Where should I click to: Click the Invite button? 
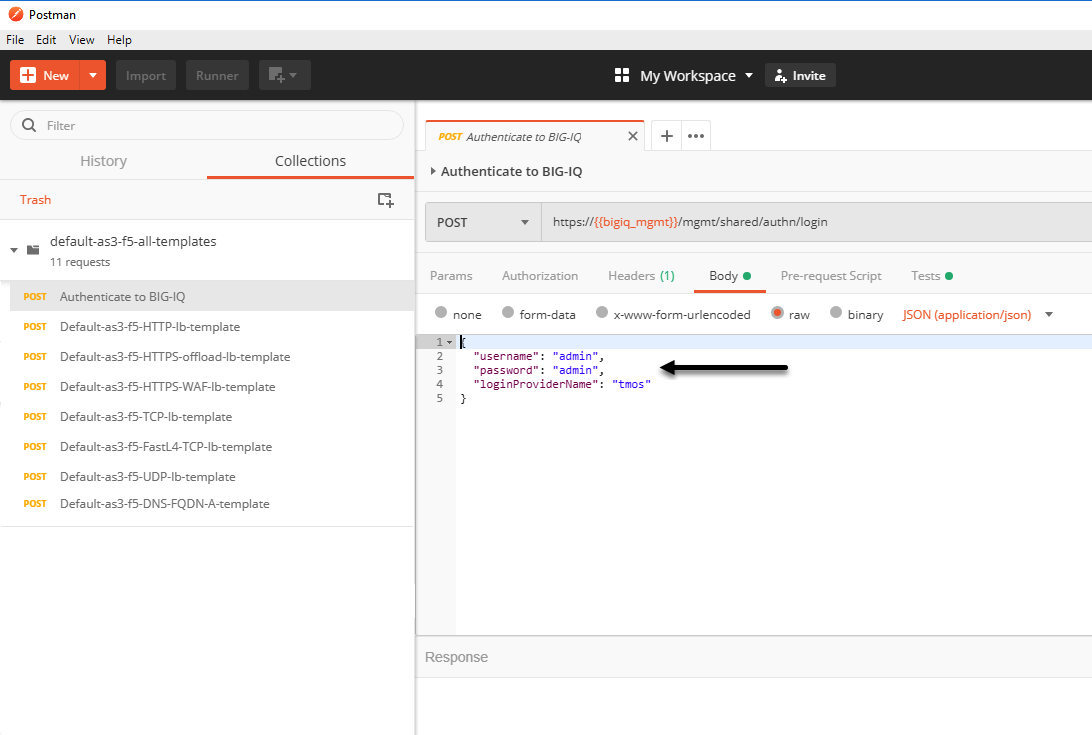click(800, 75)
